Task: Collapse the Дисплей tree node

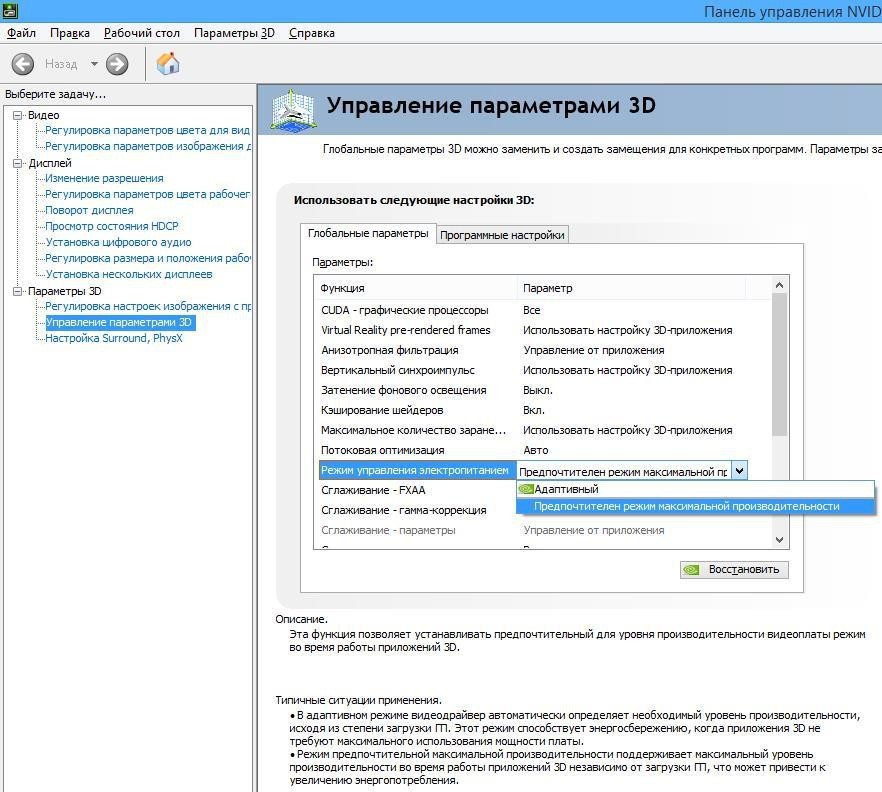Action: (x=17, y=163)
